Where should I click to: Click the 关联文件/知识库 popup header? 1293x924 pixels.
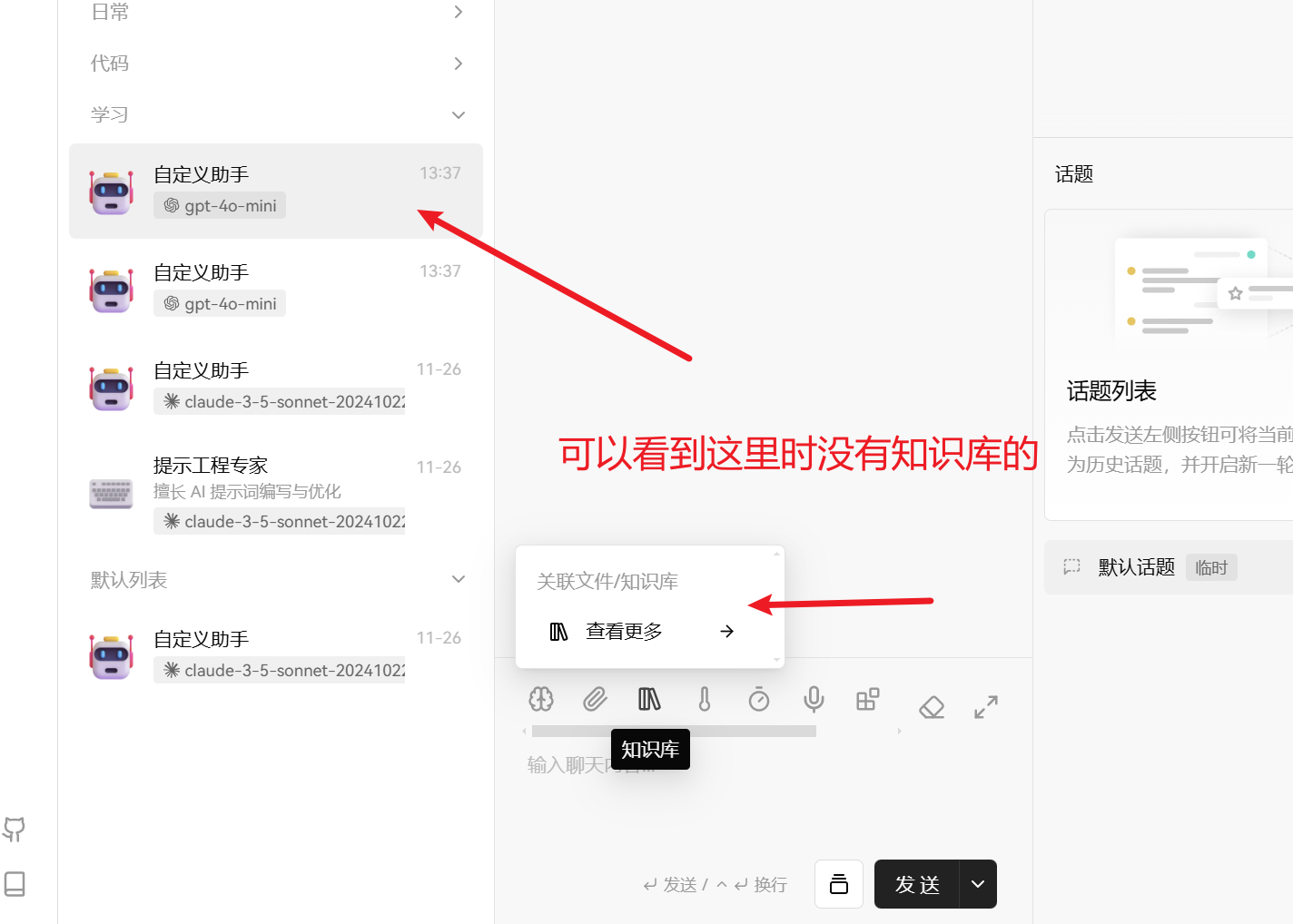point(607,582)
